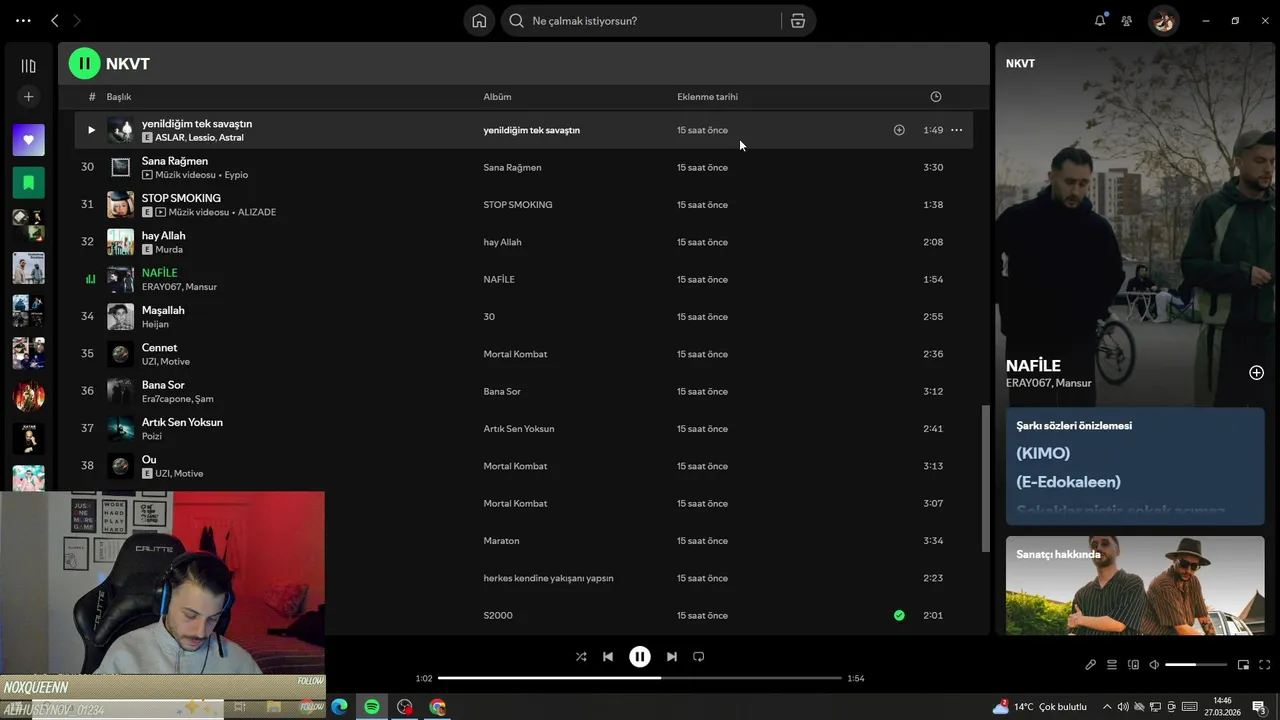Select the track Bana Sor
The image size is (1280, 720).
[163, 385]
